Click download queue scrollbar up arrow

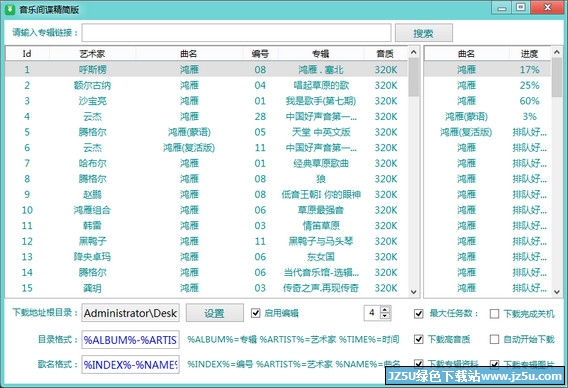pyautogui.click(x=557, y=53)
